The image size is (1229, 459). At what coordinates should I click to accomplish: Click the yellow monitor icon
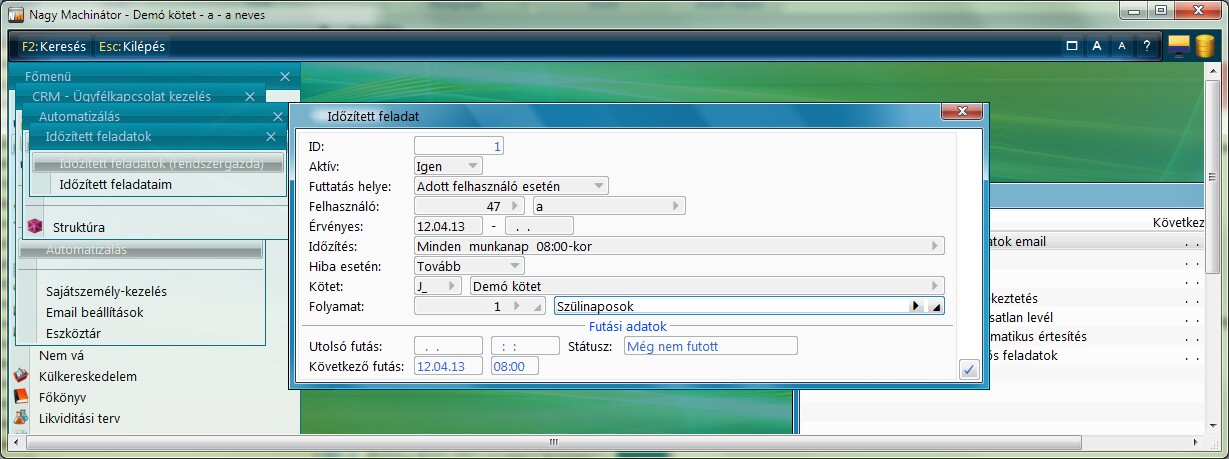pos(1179,46)
